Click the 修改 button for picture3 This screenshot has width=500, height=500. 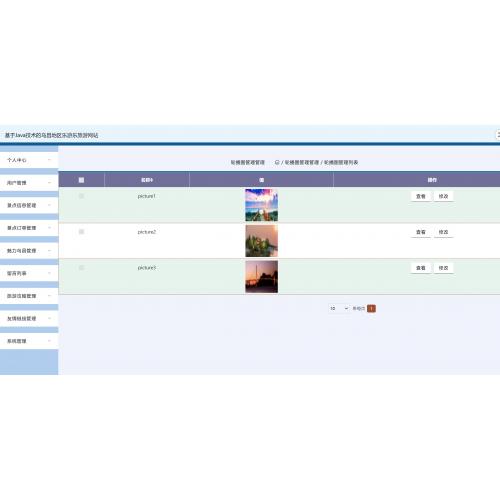(x=443, y=268)
